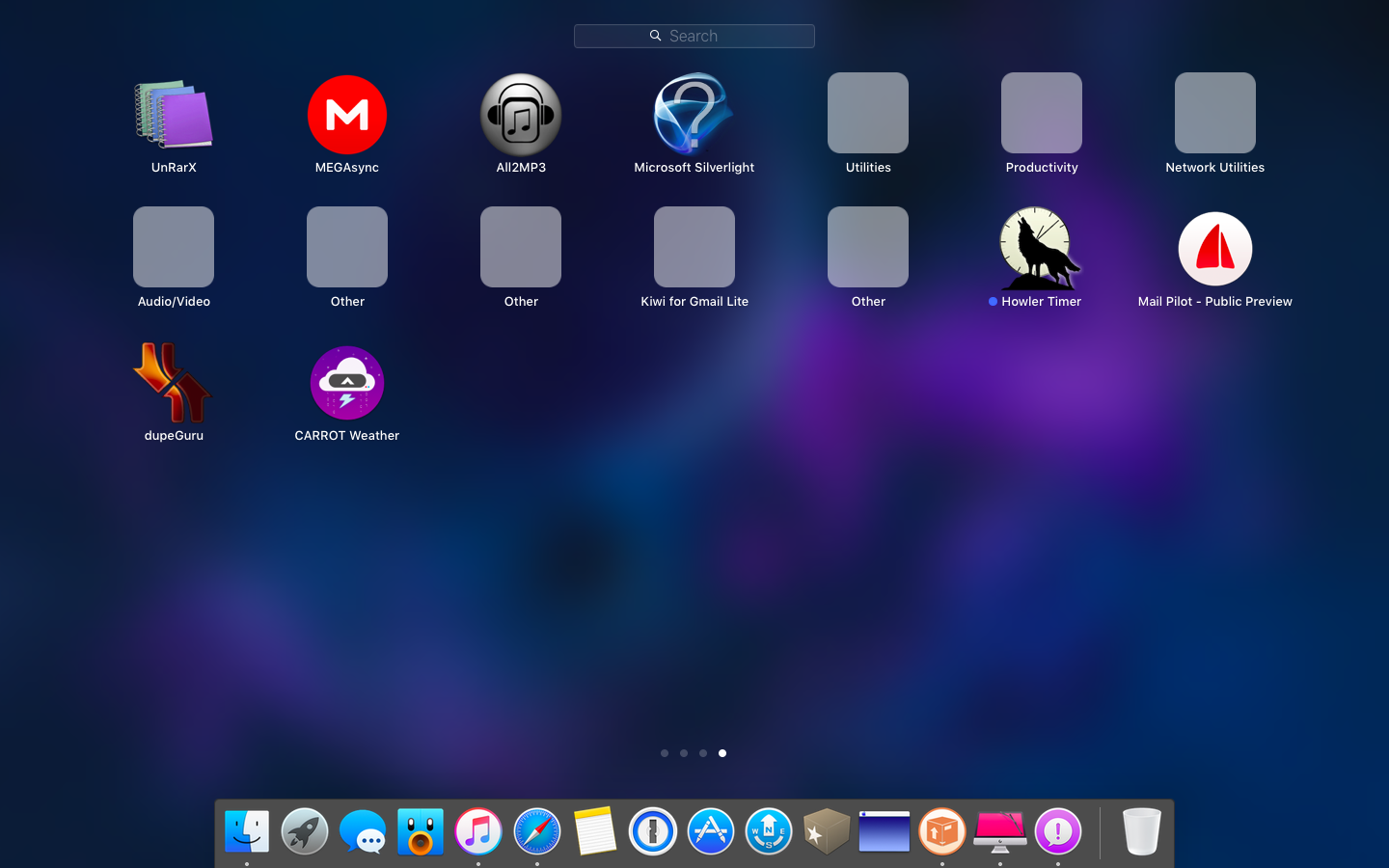Open Messages chat bubble in Dock

(363, 831)
